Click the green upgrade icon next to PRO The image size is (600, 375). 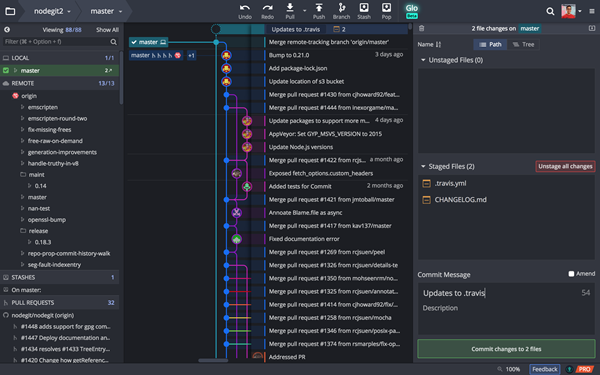click(x=569, y=369)
